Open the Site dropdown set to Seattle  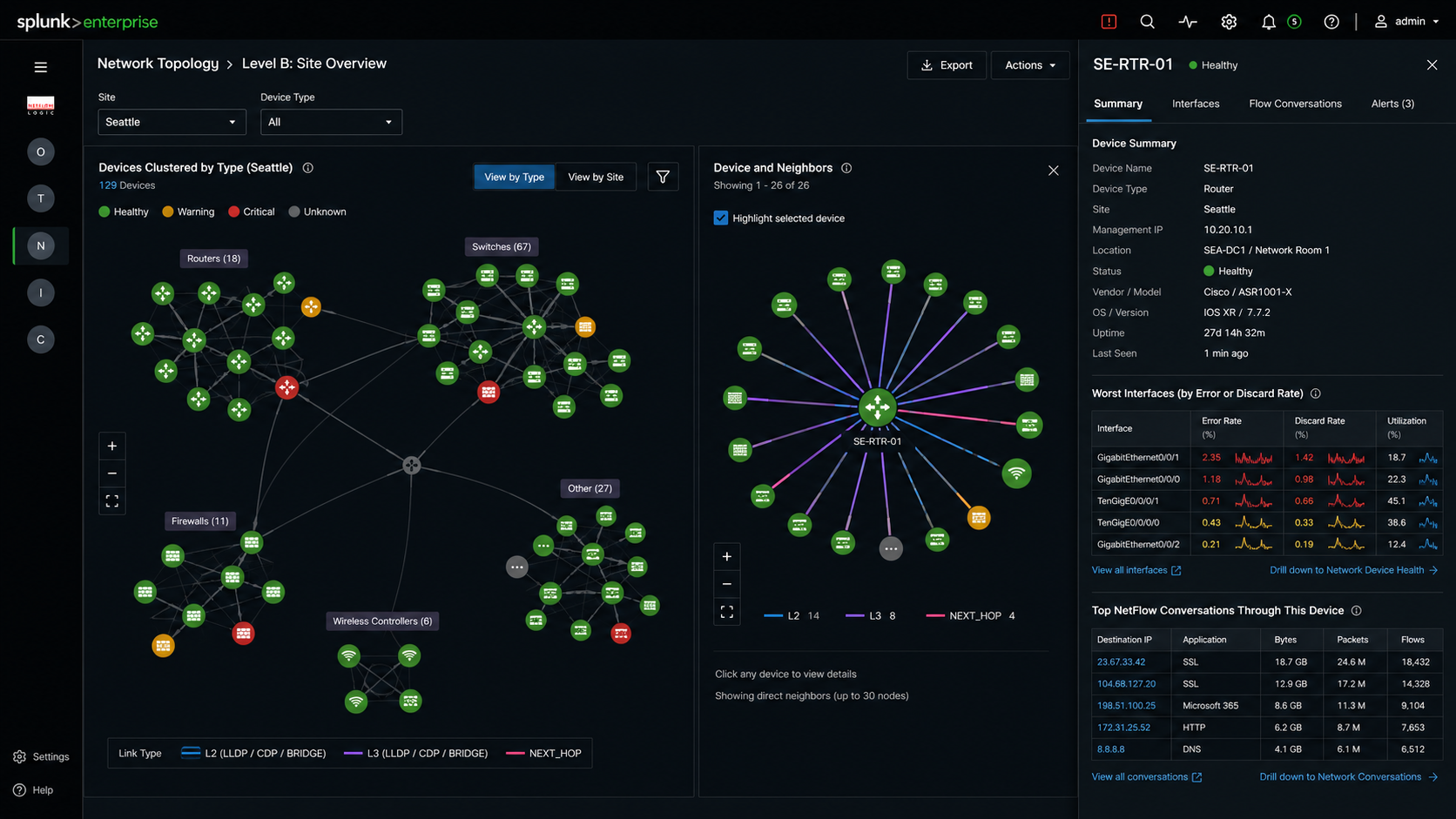click(172, 122)
